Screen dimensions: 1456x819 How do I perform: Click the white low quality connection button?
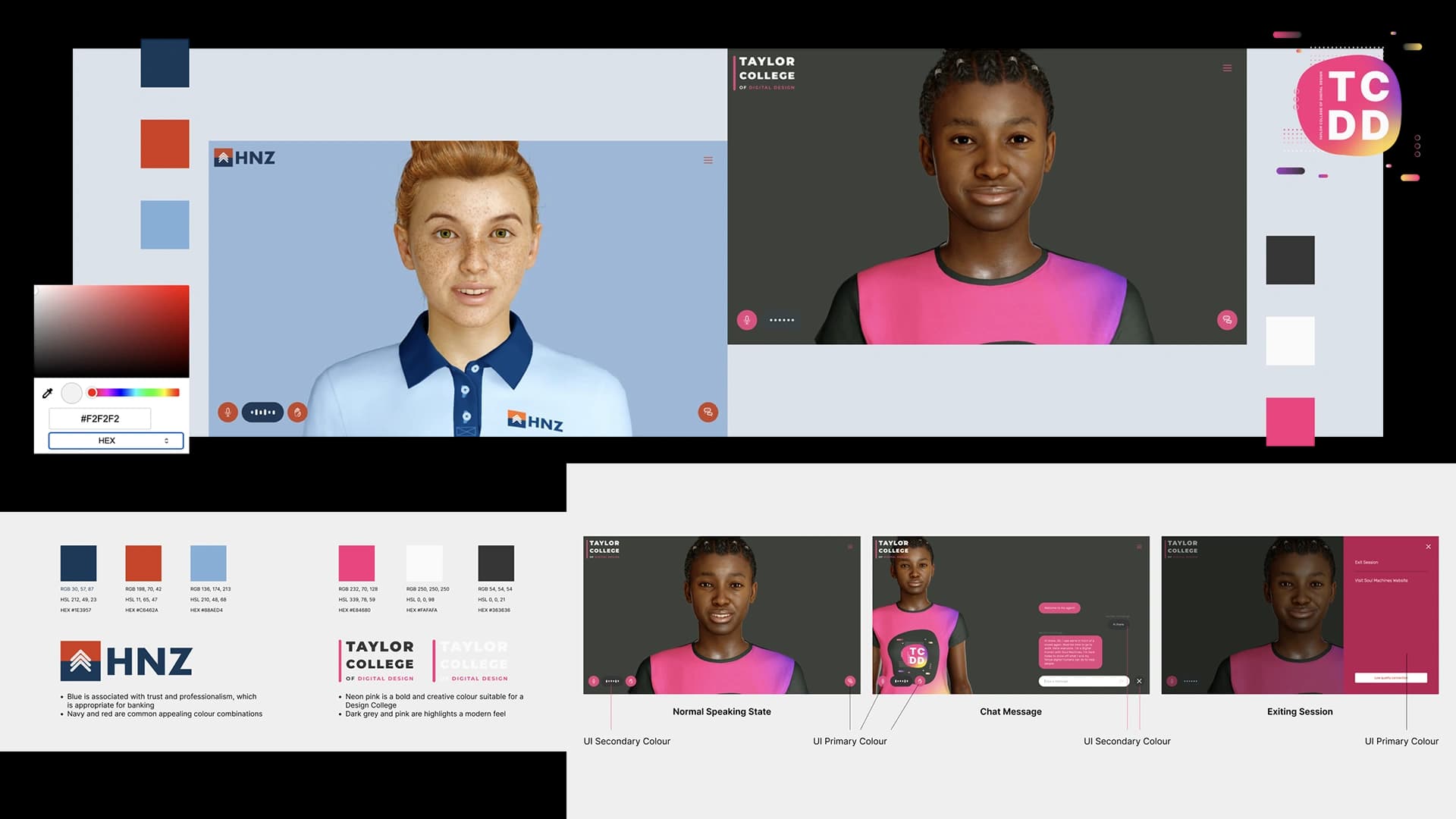(x=1391, y=678)
